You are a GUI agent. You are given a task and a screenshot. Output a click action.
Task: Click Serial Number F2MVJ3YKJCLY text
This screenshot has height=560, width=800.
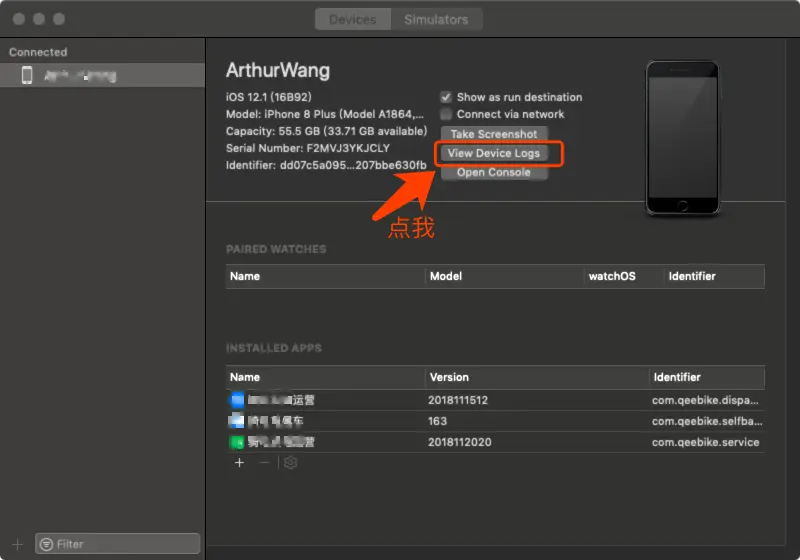308,148
